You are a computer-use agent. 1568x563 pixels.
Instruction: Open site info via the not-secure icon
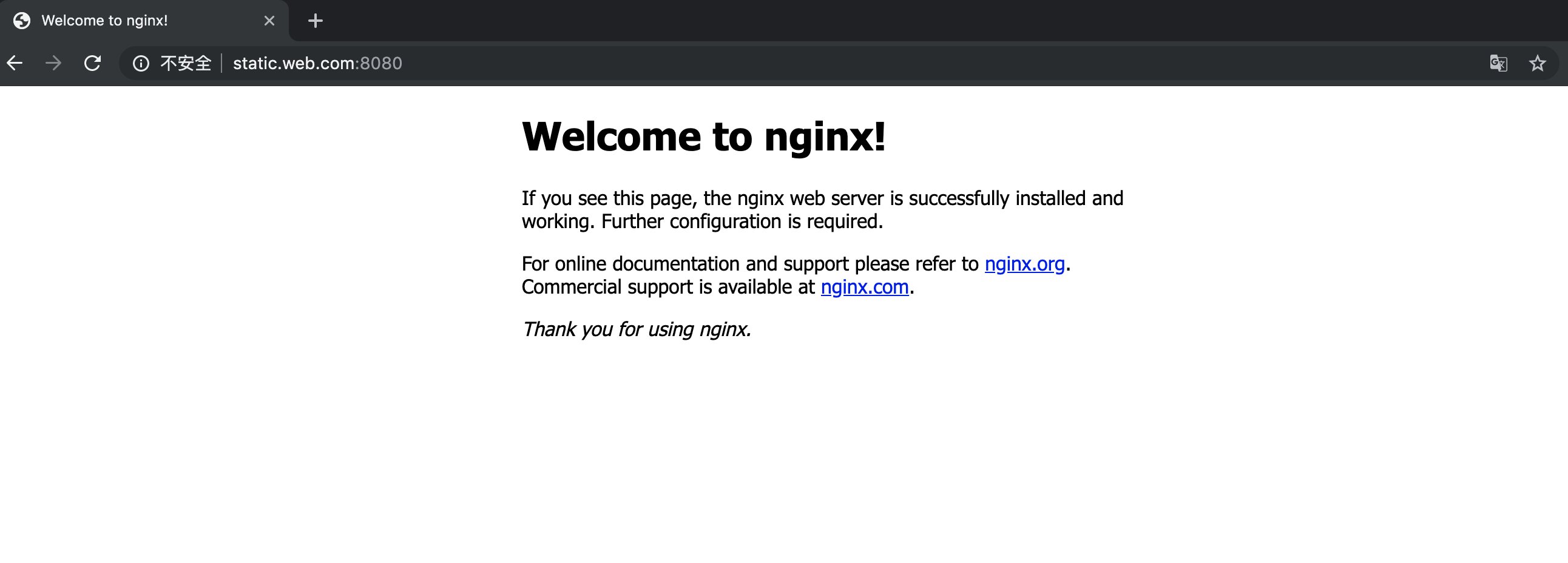coord(141,63)
